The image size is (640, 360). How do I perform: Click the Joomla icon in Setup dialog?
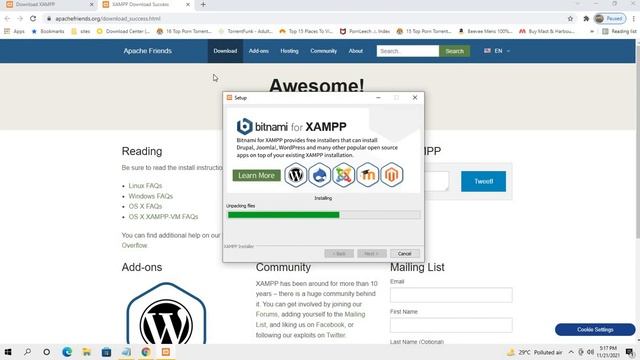[x=344, y=175]
